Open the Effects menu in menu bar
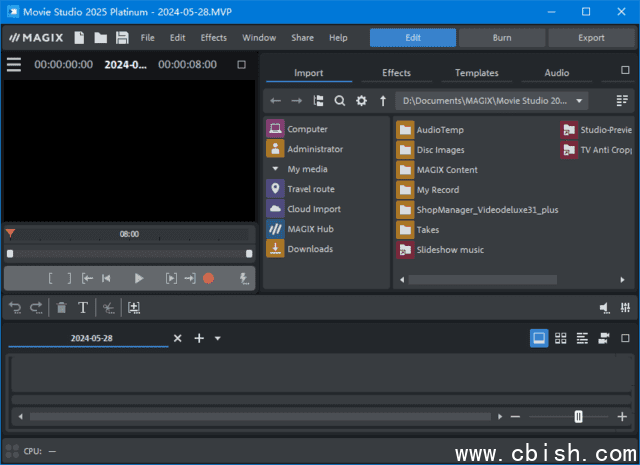 pos(213,38)
